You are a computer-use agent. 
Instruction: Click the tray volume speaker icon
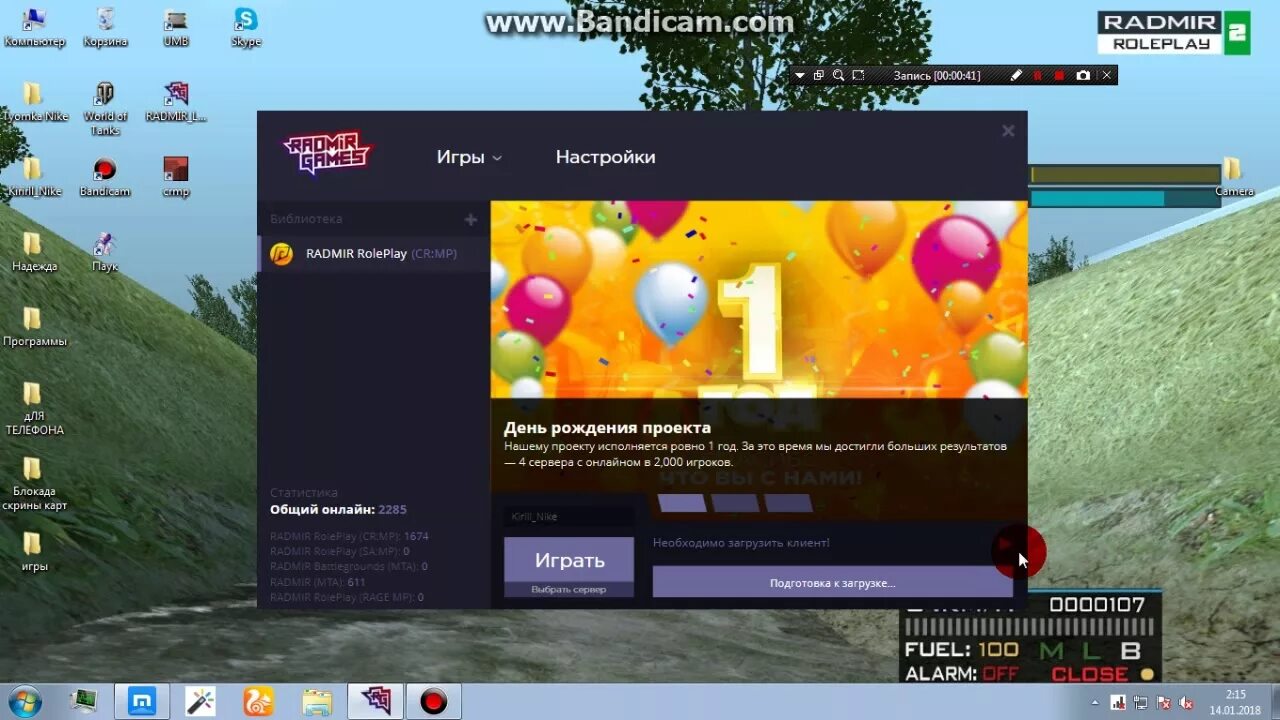click(x=1187, y=702)
